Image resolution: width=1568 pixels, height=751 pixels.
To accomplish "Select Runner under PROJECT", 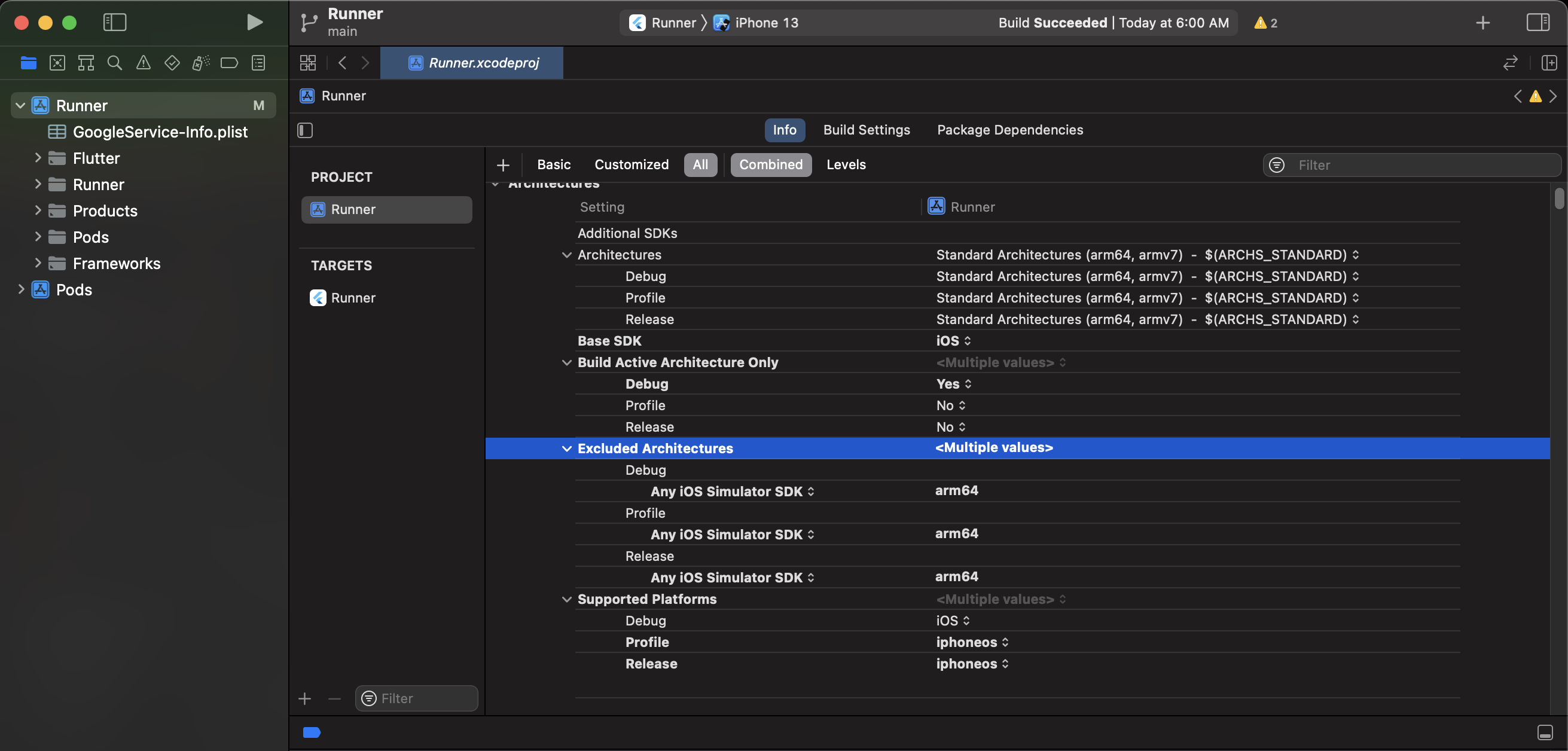I will click(x=386, y=209).
